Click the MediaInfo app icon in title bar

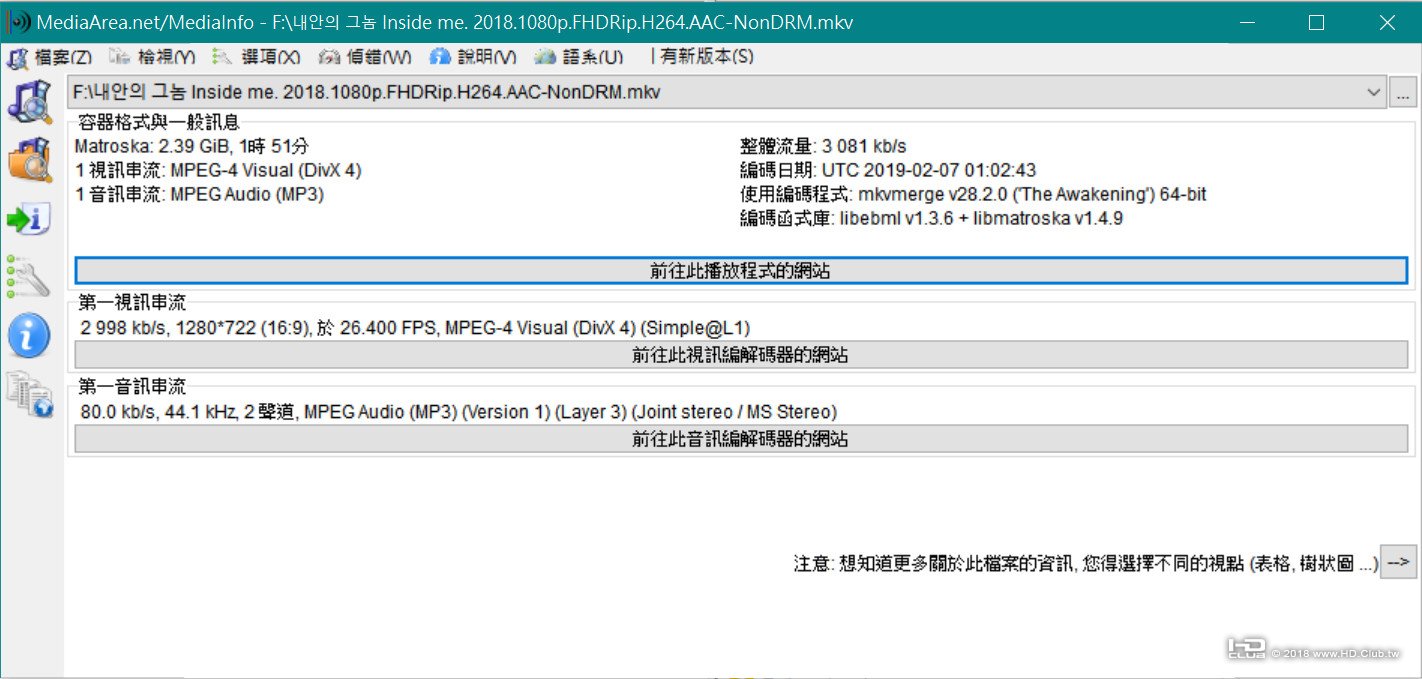18,22
